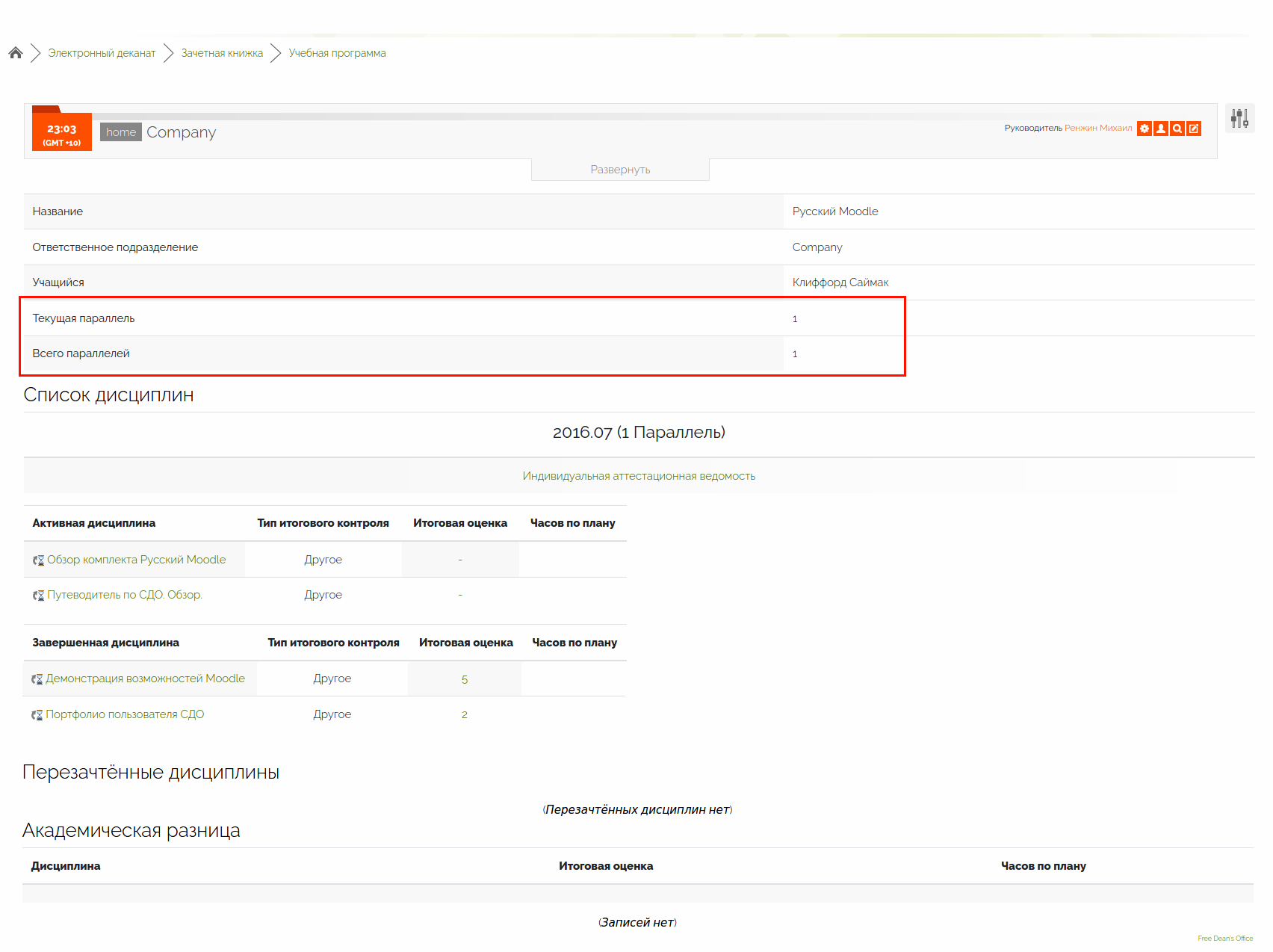Click the orange 23:03 clock block

[62, 133]
